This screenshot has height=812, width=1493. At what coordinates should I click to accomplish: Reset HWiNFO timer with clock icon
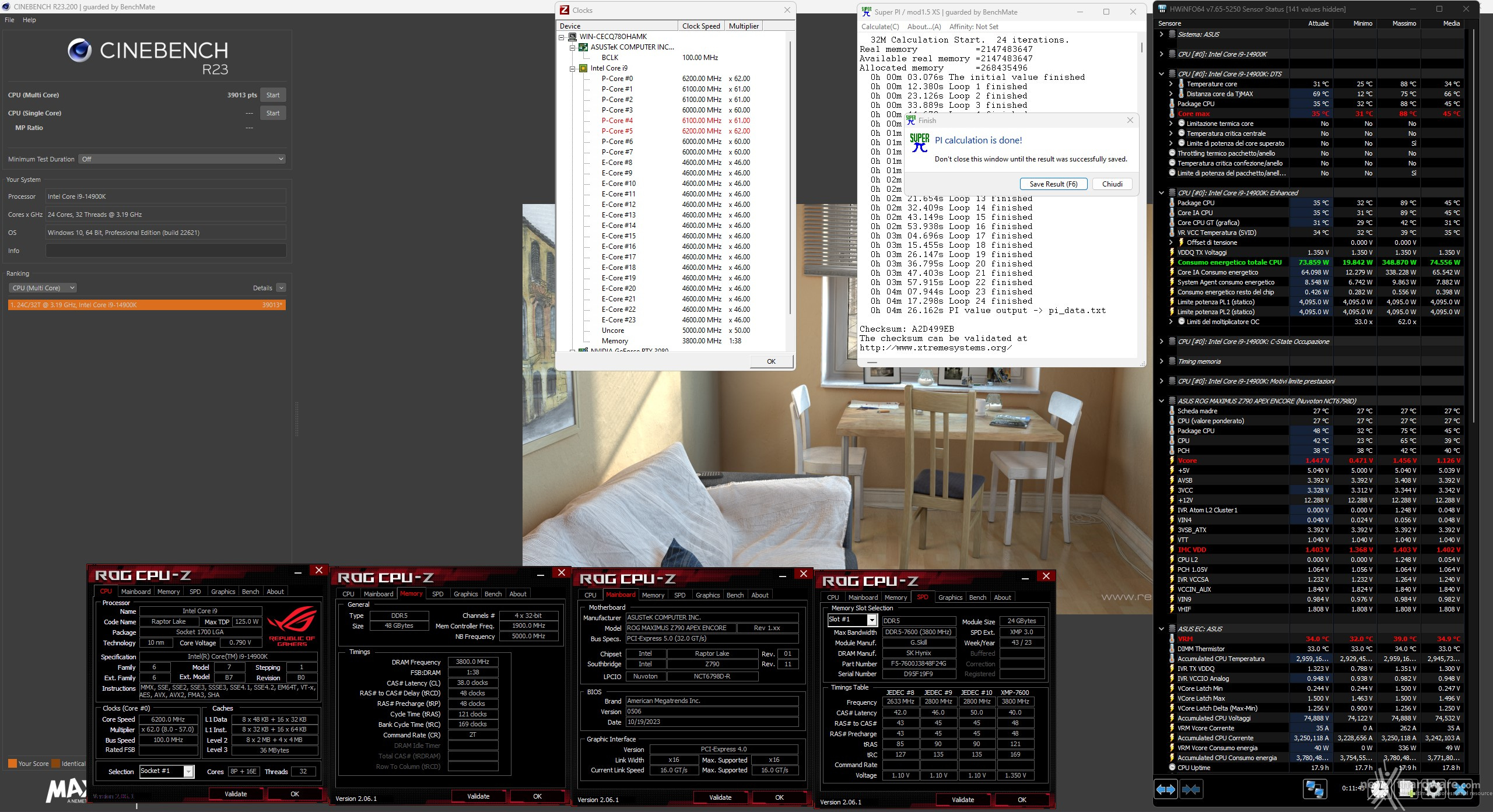click(x=1380, y=789)
